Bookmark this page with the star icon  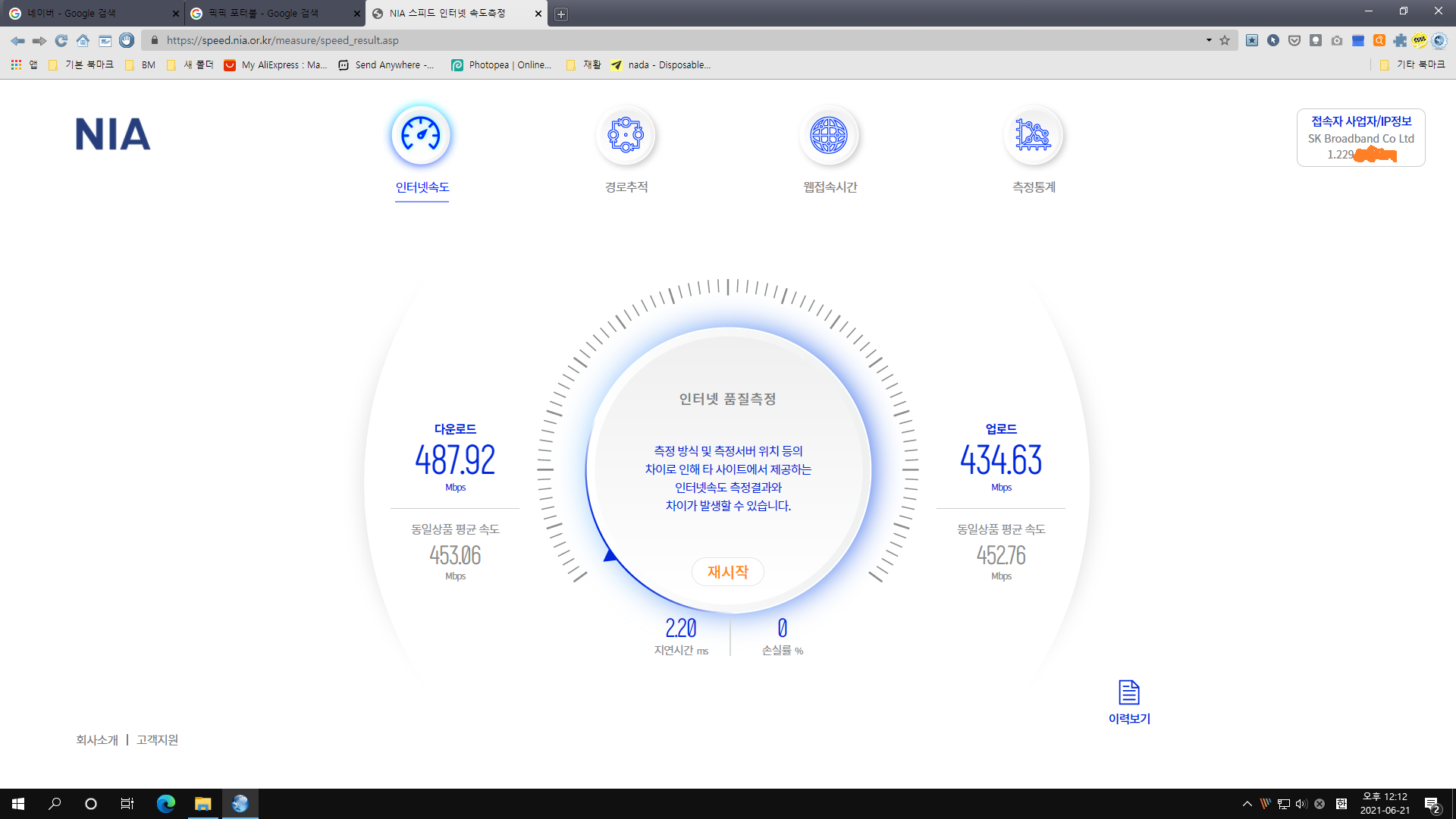coord(1225,40)
